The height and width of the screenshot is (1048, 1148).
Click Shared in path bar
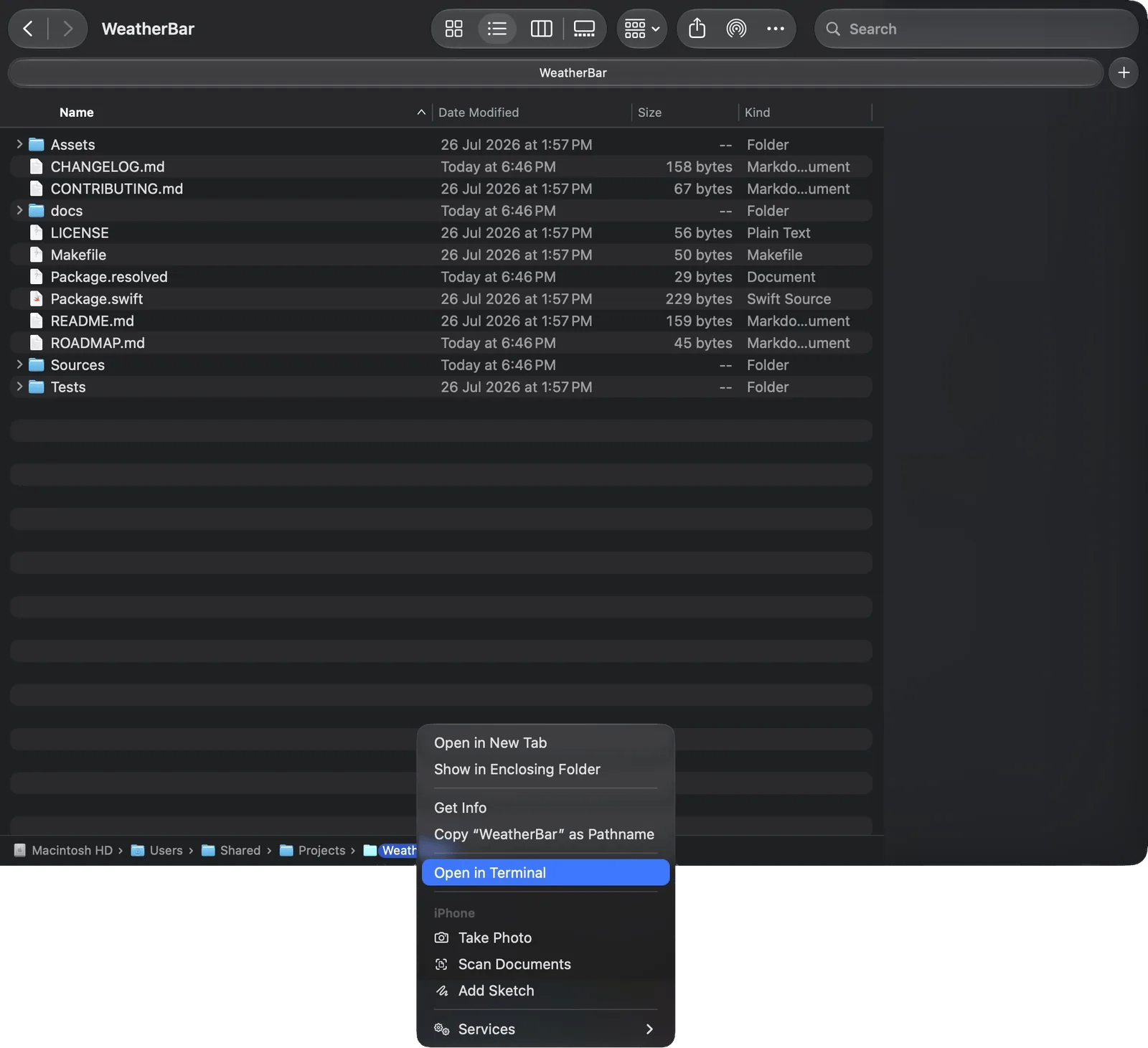pyautogui.click(x=231, y=850)
